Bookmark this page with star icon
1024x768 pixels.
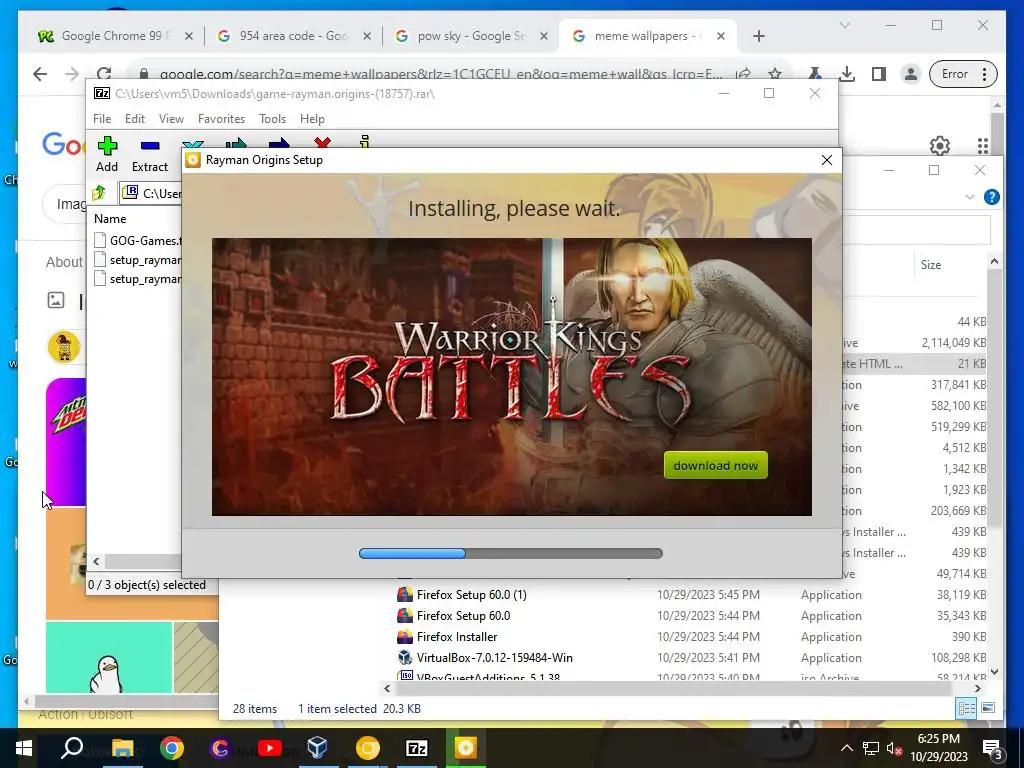coord(775,74)
